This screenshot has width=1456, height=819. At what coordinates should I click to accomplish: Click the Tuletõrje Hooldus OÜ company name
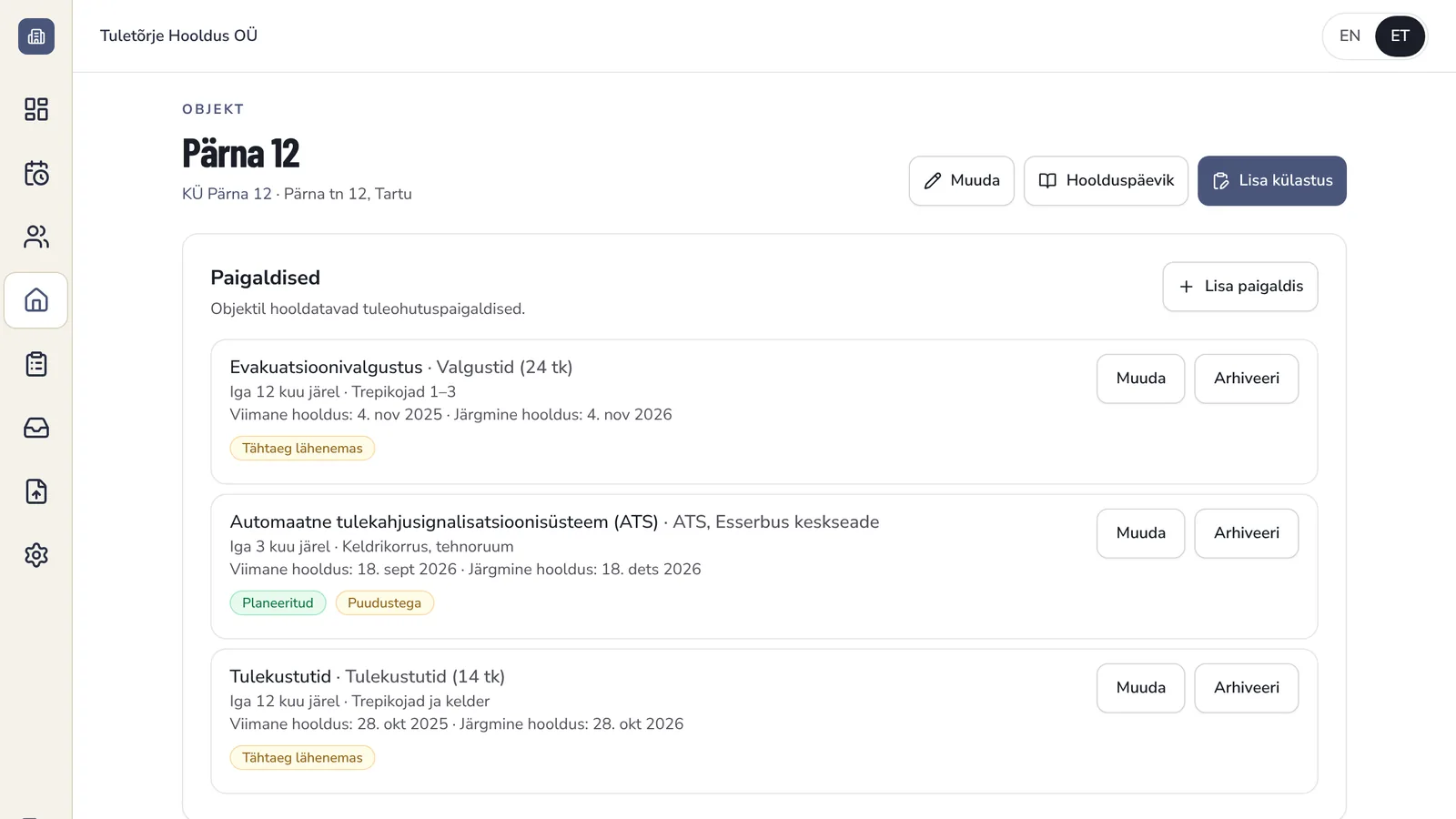[178, 35]
